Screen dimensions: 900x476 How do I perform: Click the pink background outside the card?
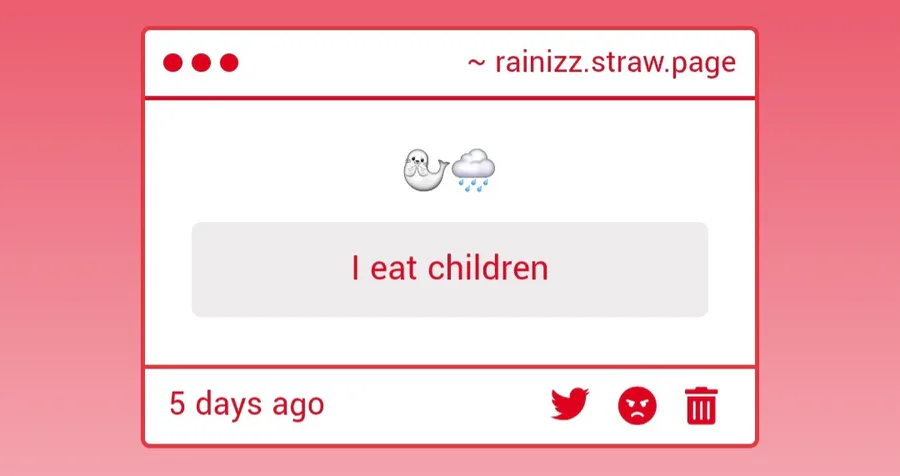[69, 230]
